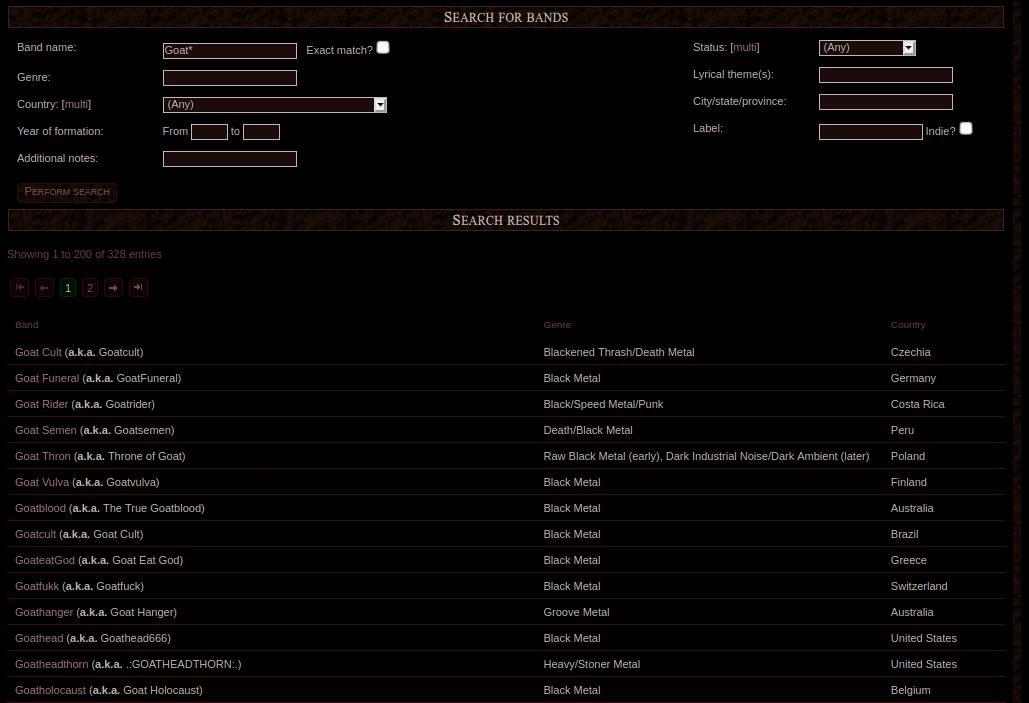Sort results by Band column header
The width and height of the screenshot is (1029, 703).
coord(27,325)
